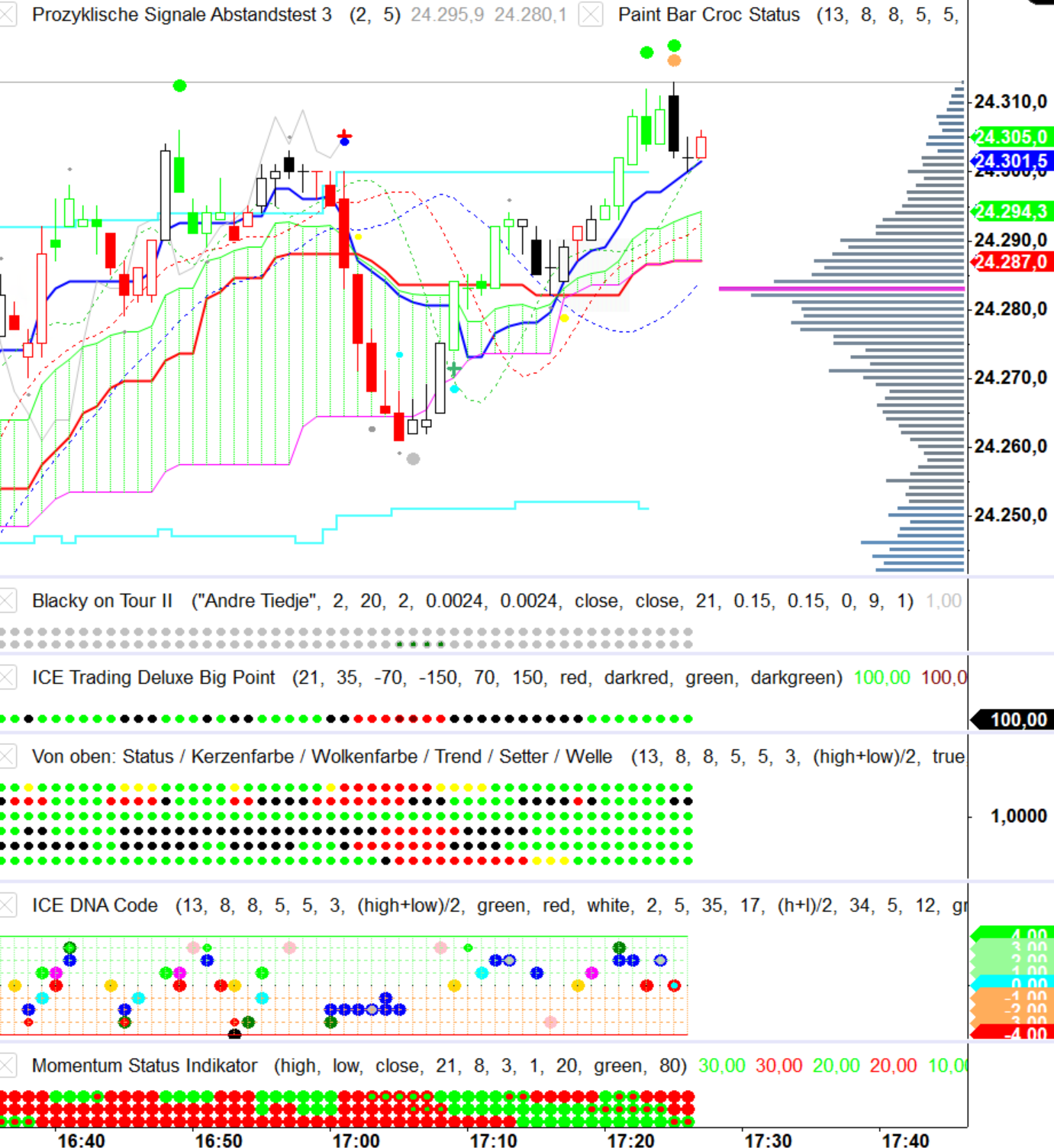
Task: Click the green dot above the 16:47 candle
Action: click(x=179, y=85)
